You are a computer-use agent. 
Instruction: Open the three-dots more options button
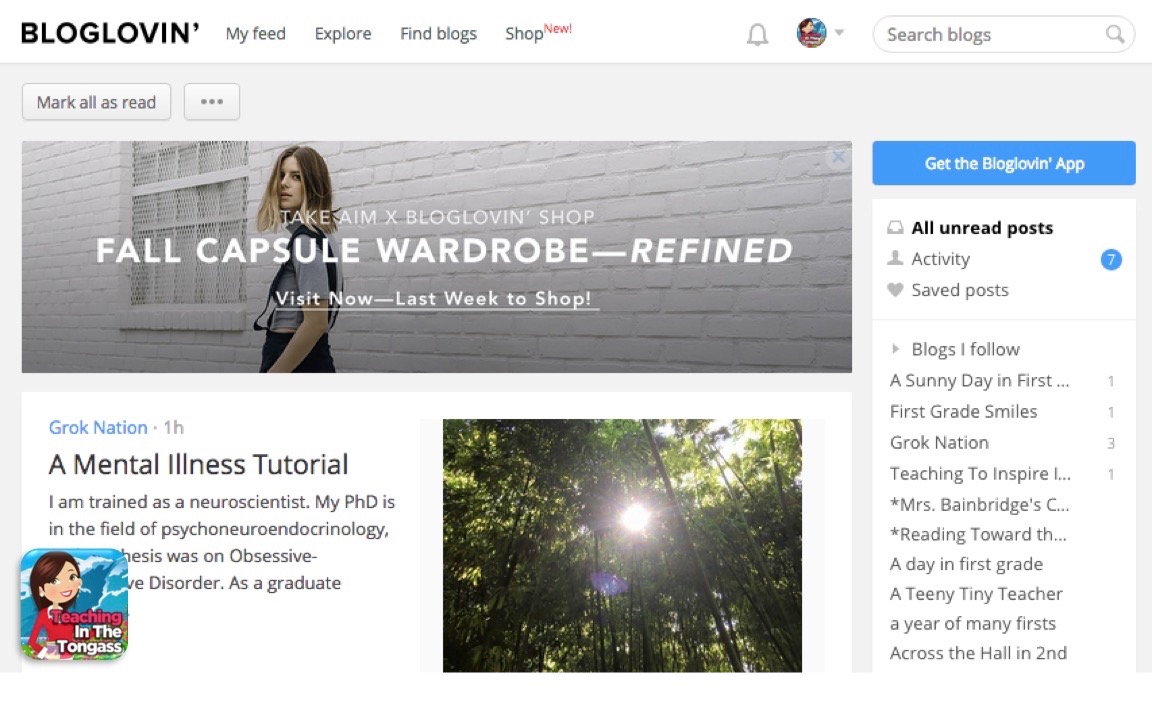pos(212,102)
